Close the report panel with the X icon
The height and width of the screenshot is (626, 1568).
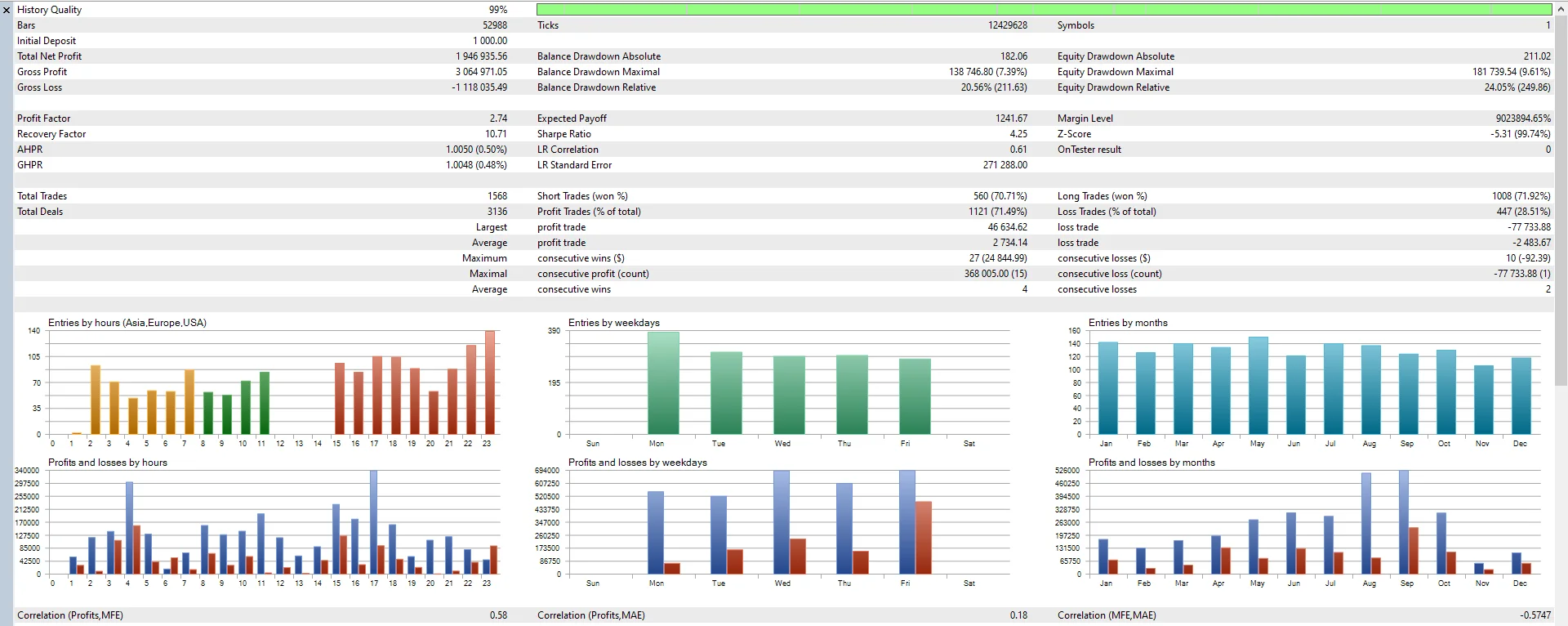7,10
